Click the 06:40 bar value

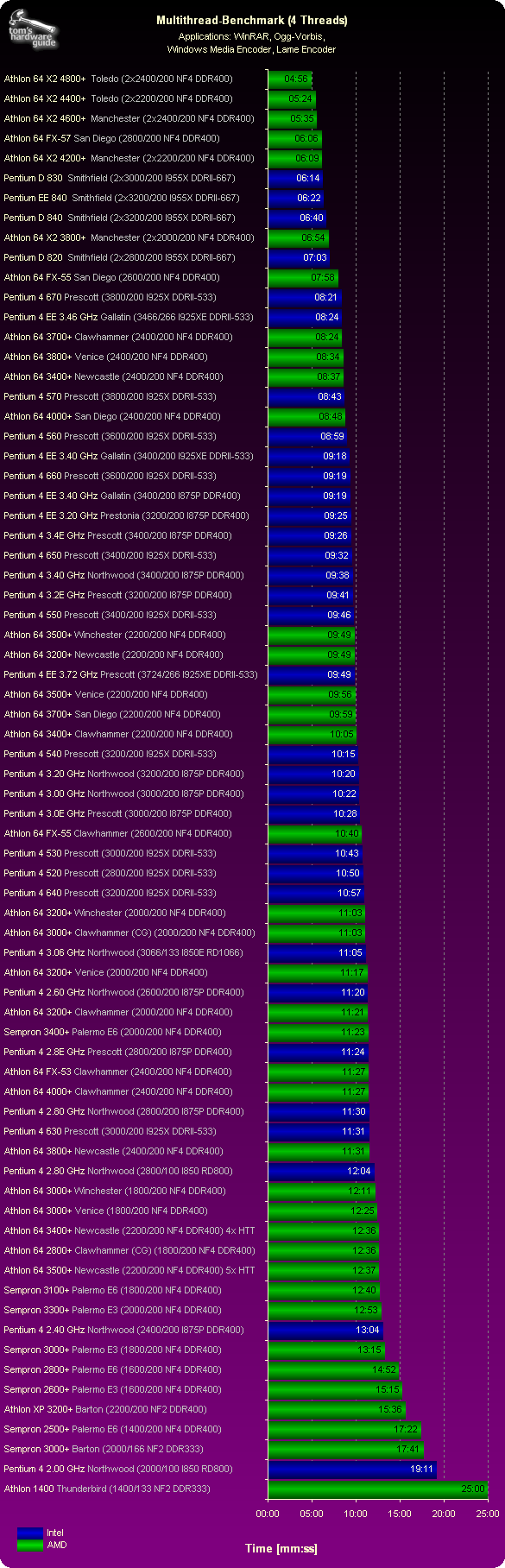[x=312, y=218]
